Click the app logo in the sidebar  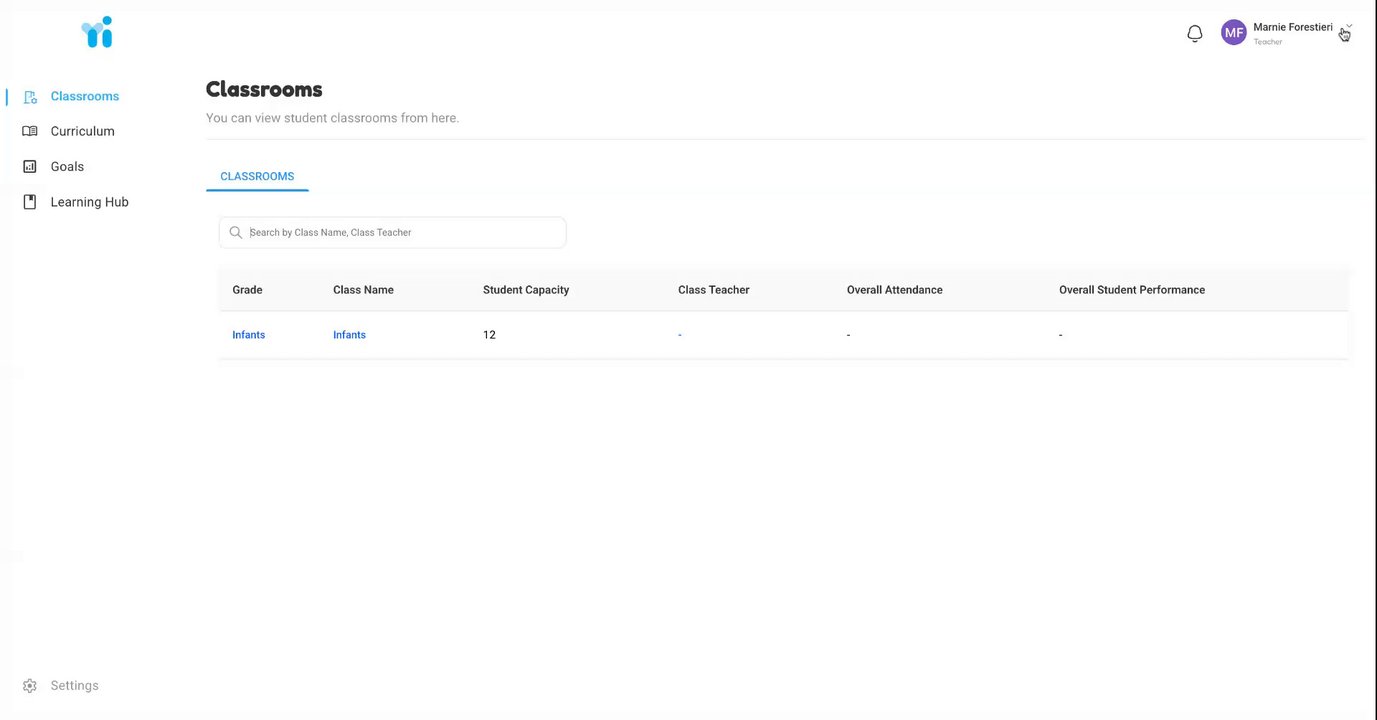tap(97, 32)
